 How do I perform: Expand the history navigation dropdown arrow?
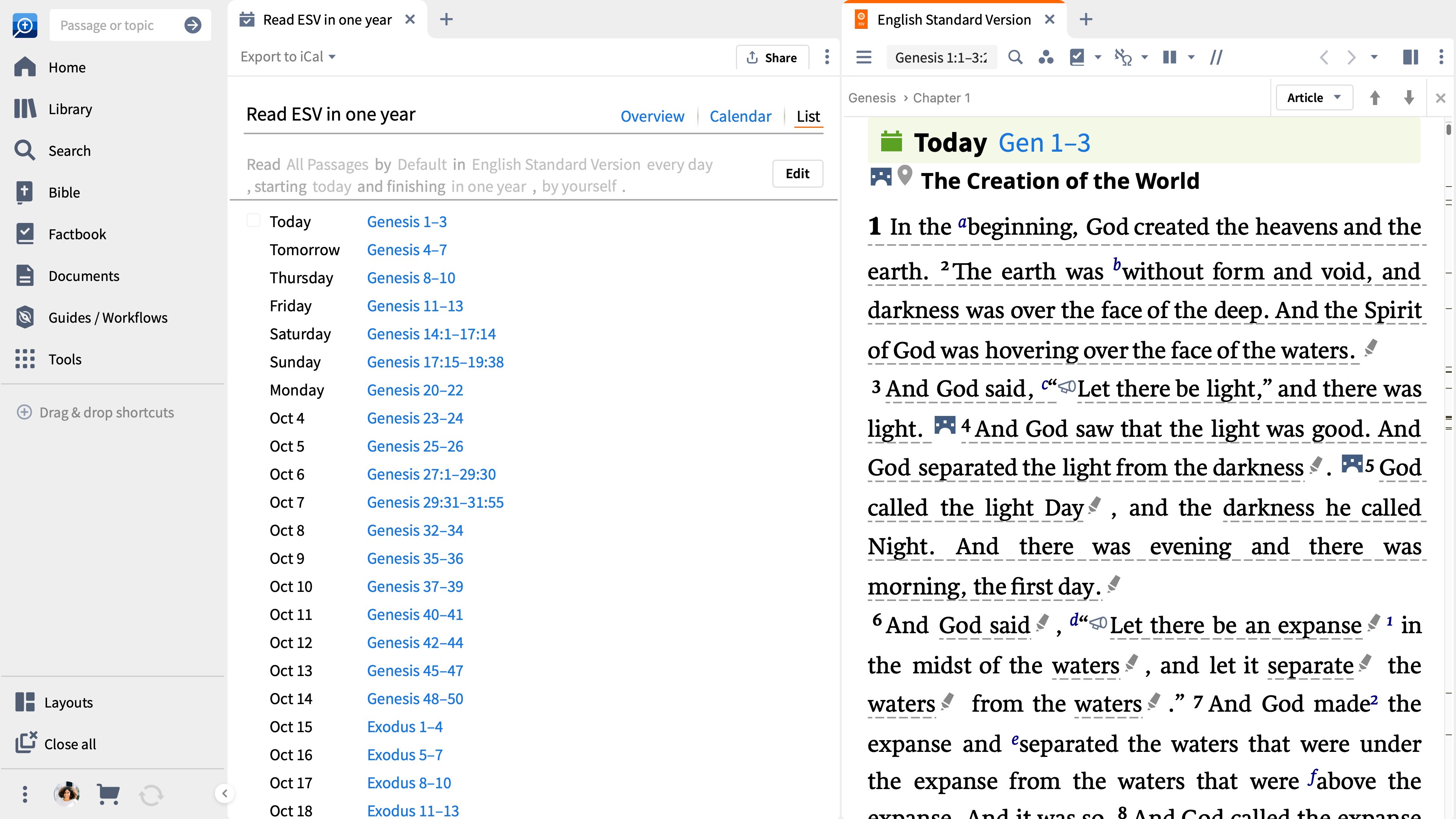(1374, 57)
